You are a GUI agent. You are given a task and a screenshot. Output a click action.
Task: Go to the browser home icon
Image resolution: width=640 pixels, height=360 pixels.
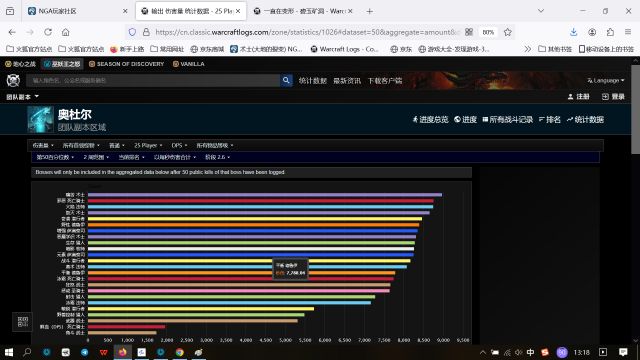tap(65, 32)
